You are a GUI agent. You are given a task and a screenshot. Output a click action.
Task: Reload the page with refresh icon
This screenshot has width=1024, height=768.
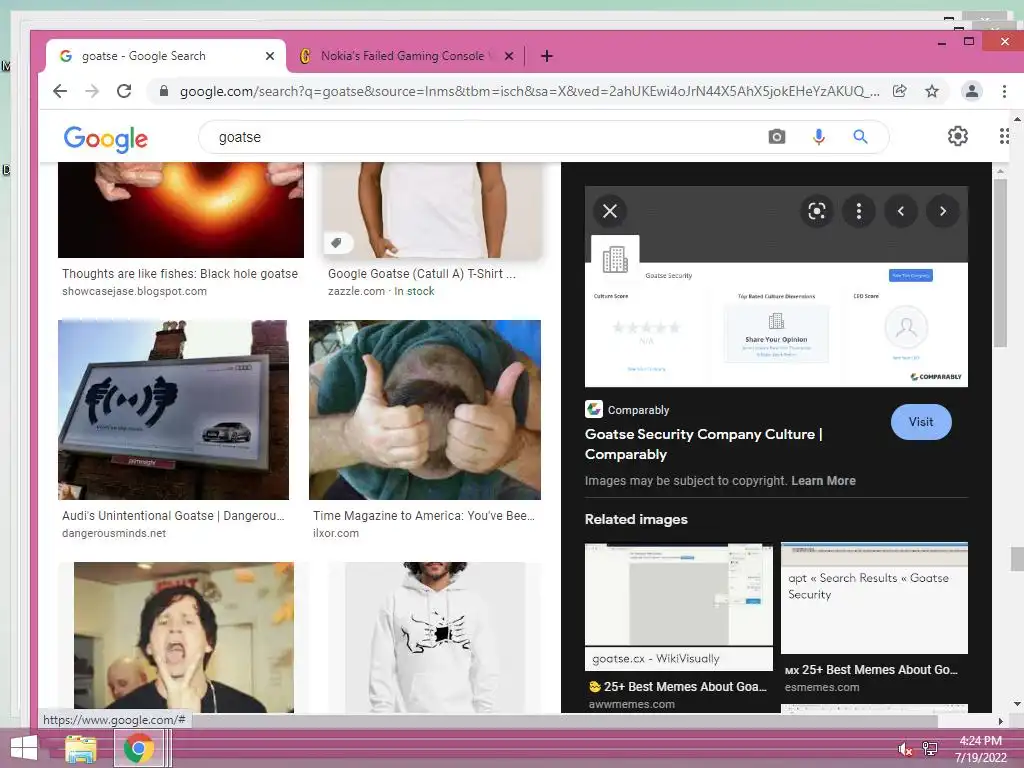click(x=124, y=91)
